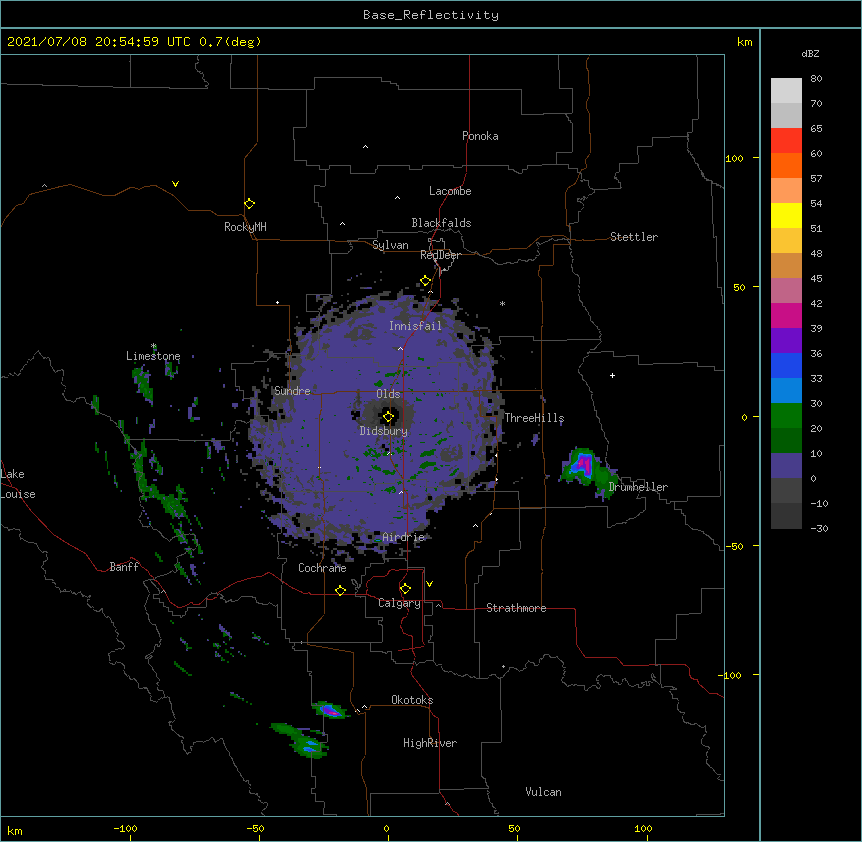The height and width of the screenshot is (842, 862).
Task: Click the Sylvan label
Action: [390, 245]
